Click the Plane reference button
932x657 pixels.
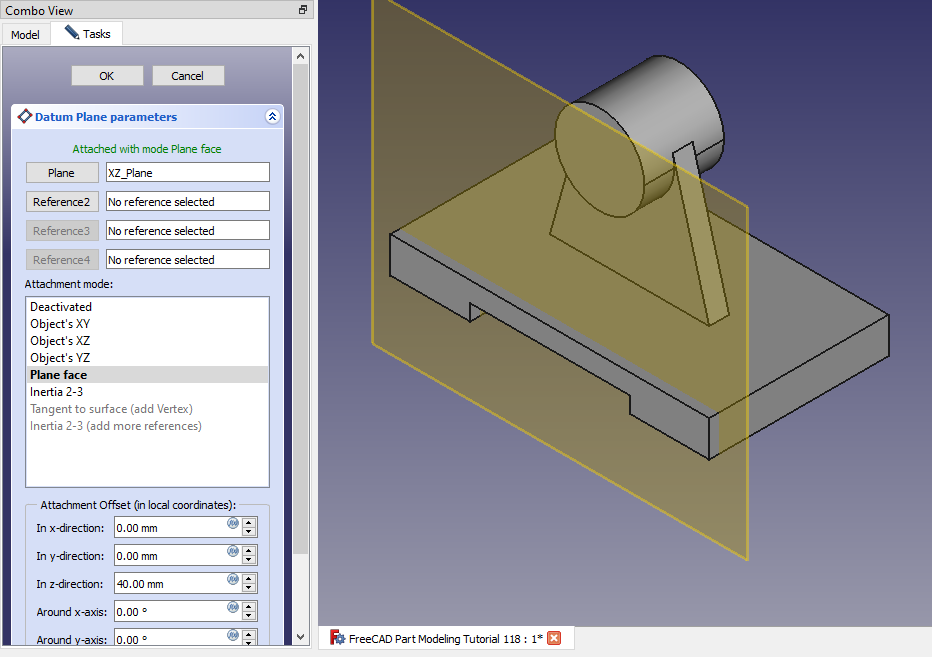pyautogui.click(x=62, y=173)
